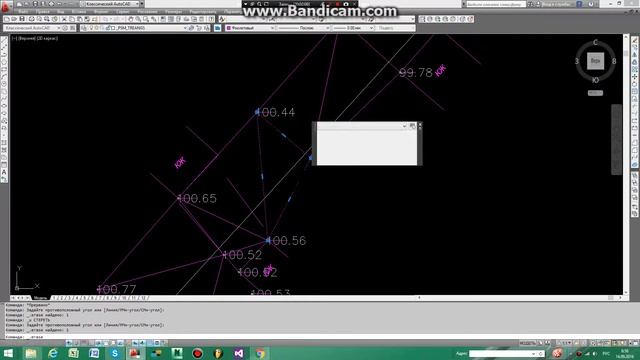This screenshot has width=640, height=360.
Task: Select the Mirror tool in Modify toolbar
Action: (635, 55)
